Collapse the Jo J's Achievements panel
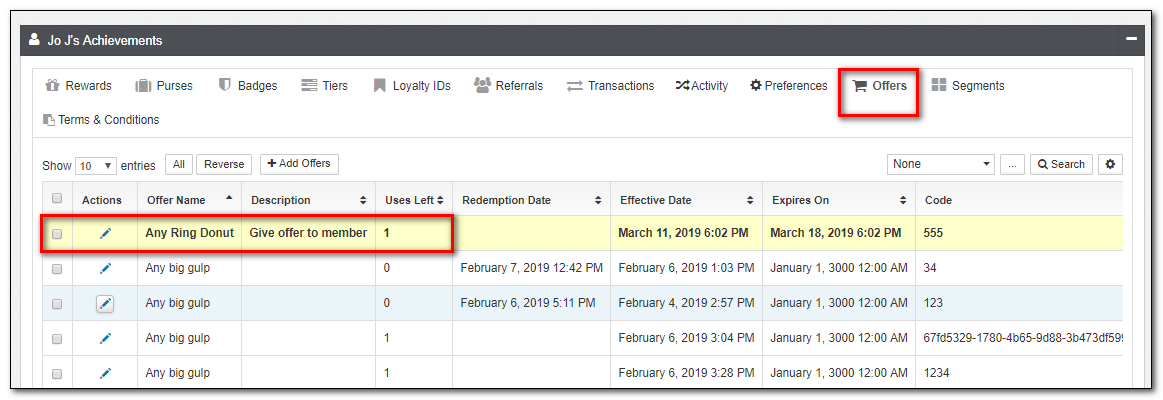 [1131, 40]
